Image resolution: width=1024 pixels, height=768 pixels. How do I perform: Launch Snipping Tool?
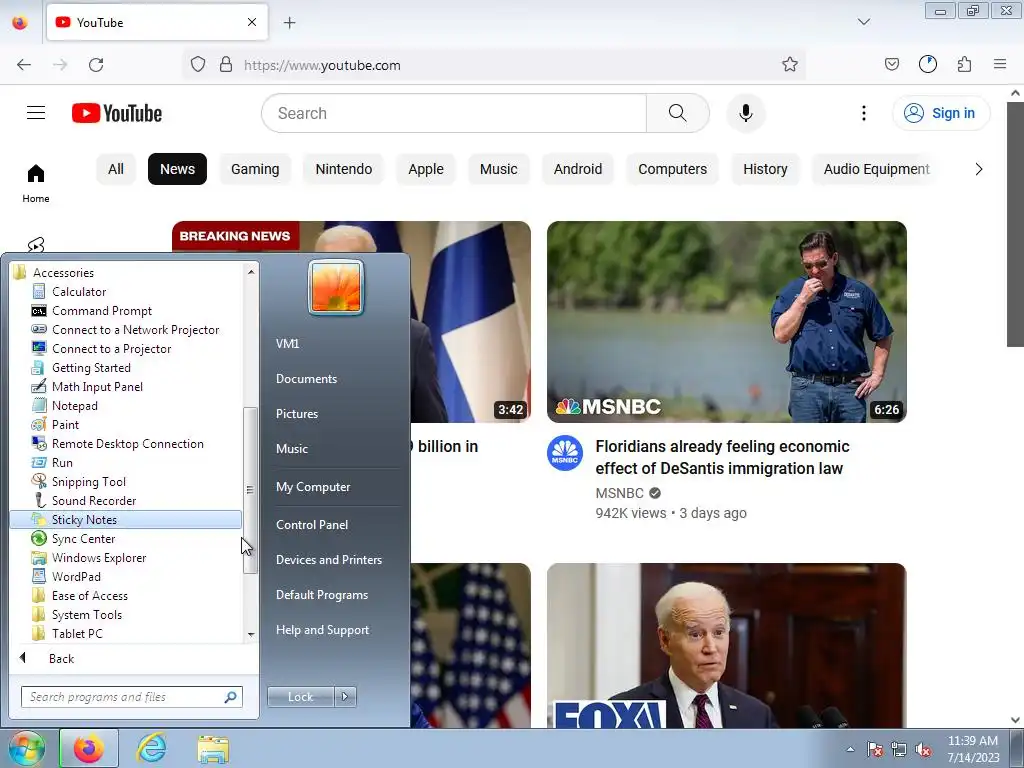coord(89,481)
